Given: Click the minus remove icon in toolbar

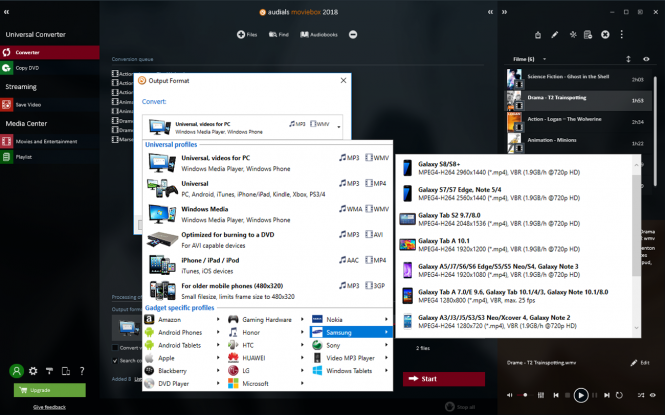Looking at the screenshot, I should 353,34.
